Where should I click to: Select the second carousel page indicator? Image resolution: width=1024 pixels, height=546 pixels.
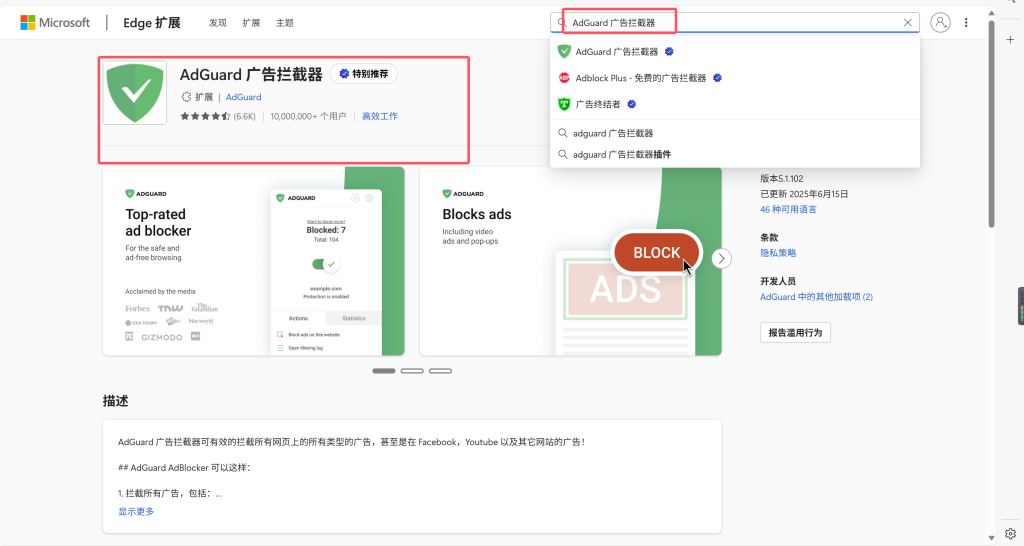(x=412, y=371)
